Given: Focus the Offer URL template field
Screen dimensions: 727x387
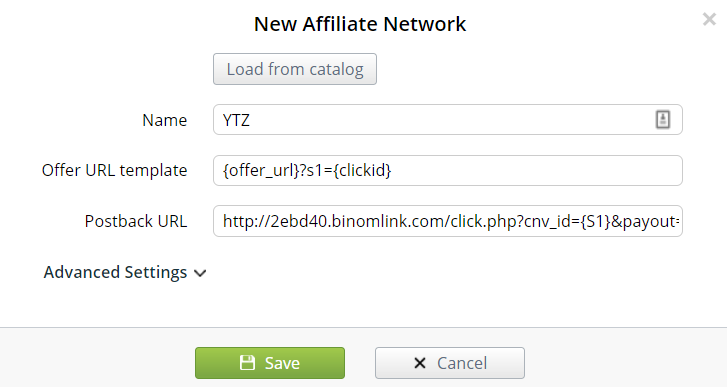Looking at the screenshot, I should coord(447,171).
